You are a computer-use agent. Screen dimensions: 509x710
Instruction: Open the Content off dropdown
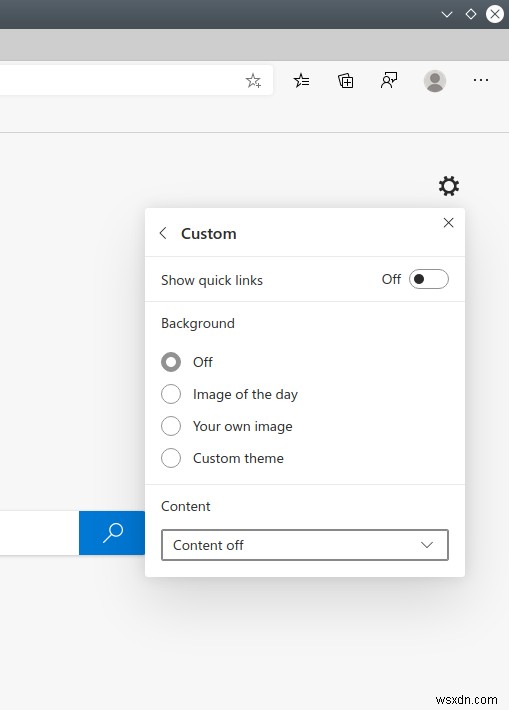click(305, 545)
